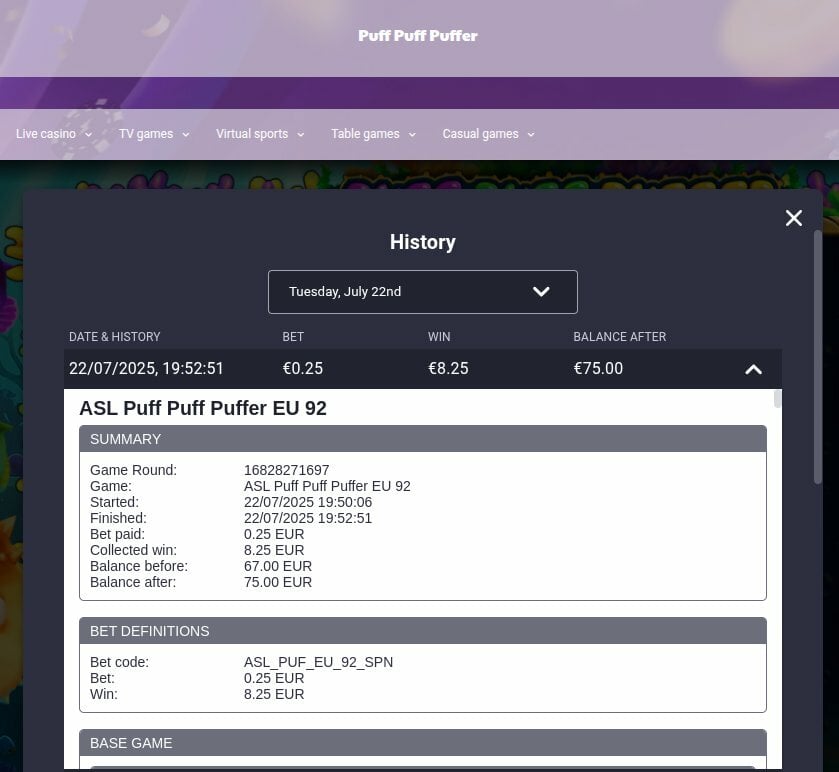Click the arrow beside TV games
This screenshot has width=839, height=772.
[186, 135]
